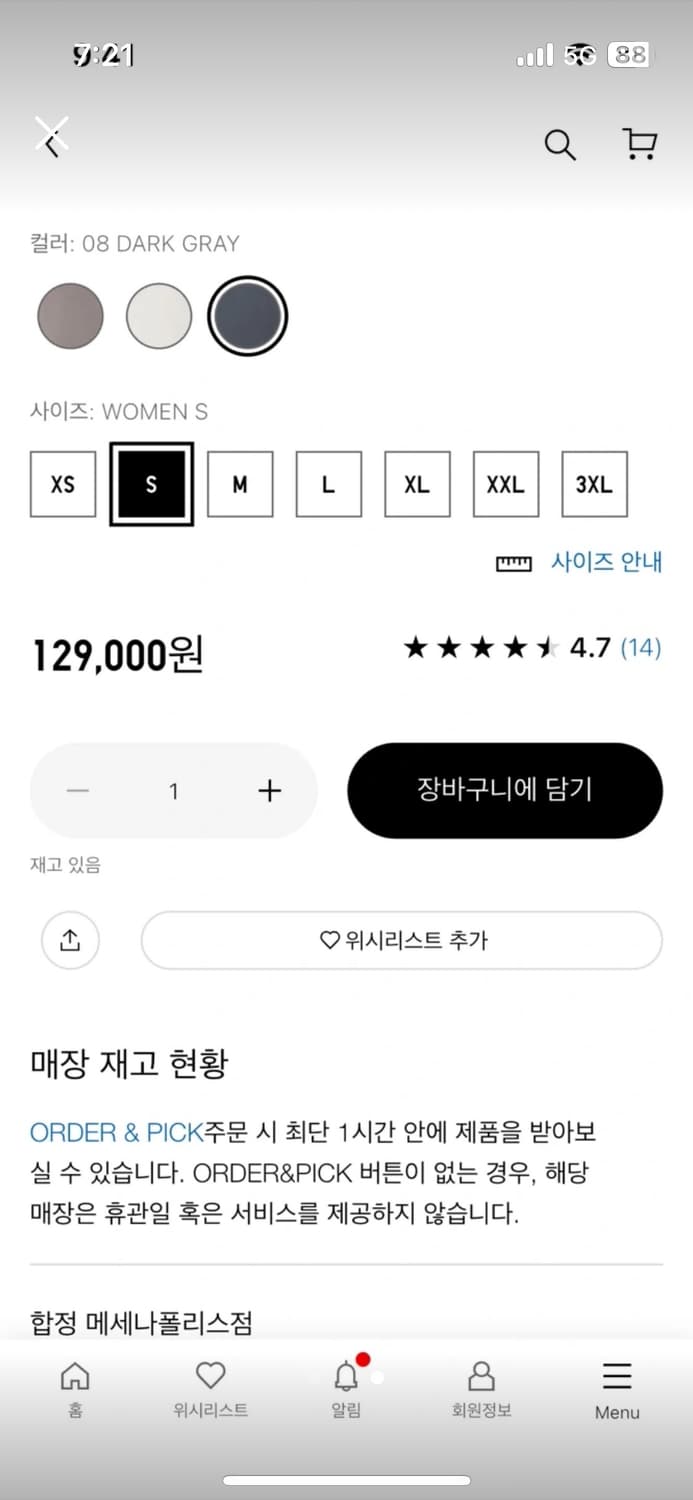Select size XS
This screenshot has height=1500, width=693.
tap(62, 484)
